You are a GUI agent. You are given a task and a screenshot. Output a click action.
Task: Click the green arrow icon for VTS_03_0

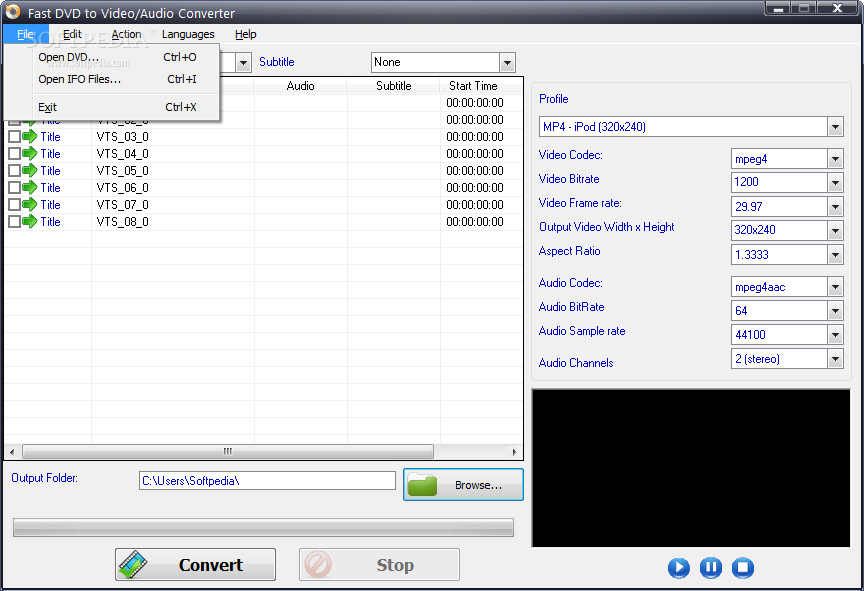coord(30,136)
